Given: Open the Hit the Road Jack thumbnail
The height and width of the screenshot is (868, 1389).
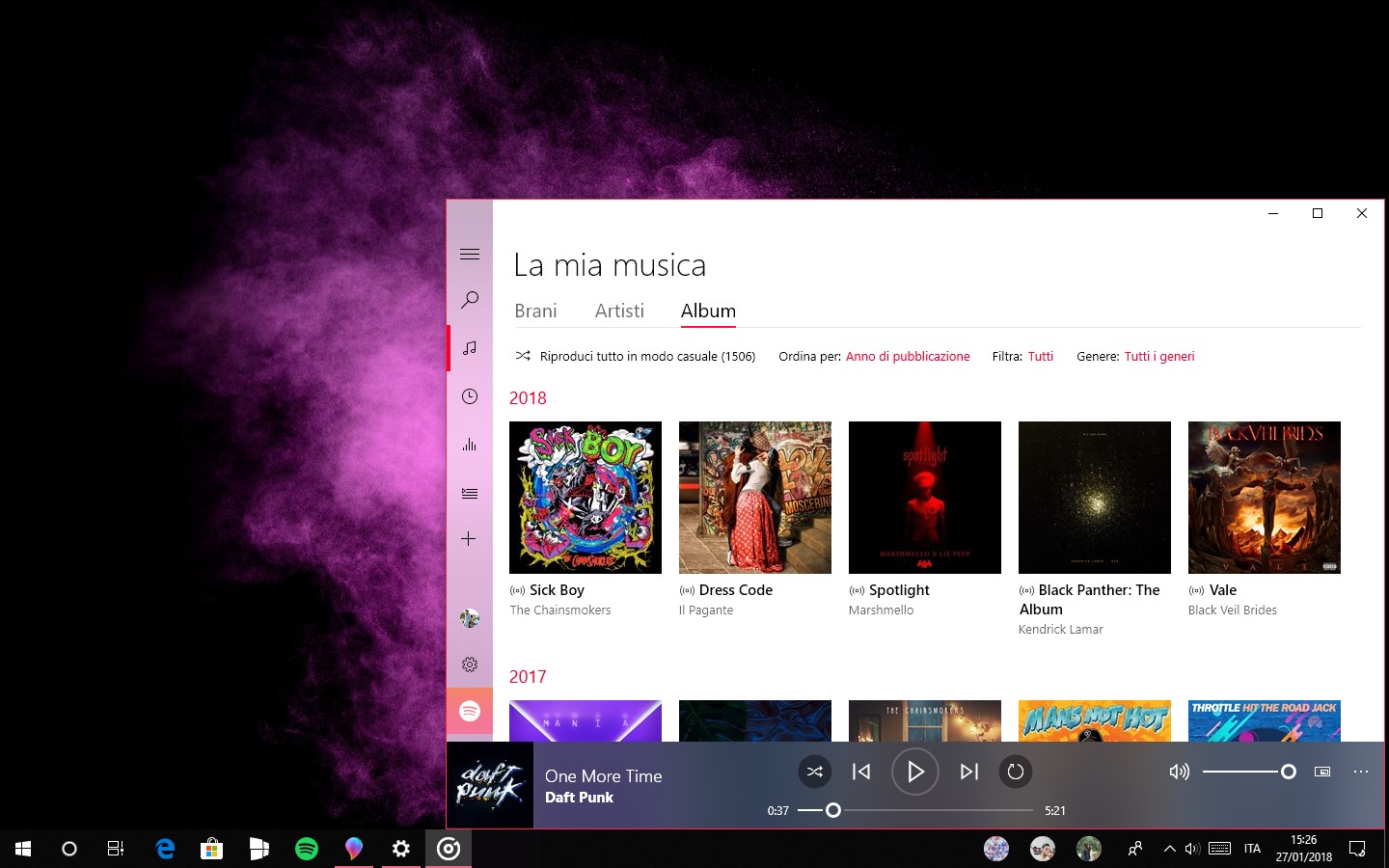Looking at the screenshot, I should tap(1265, 721).
